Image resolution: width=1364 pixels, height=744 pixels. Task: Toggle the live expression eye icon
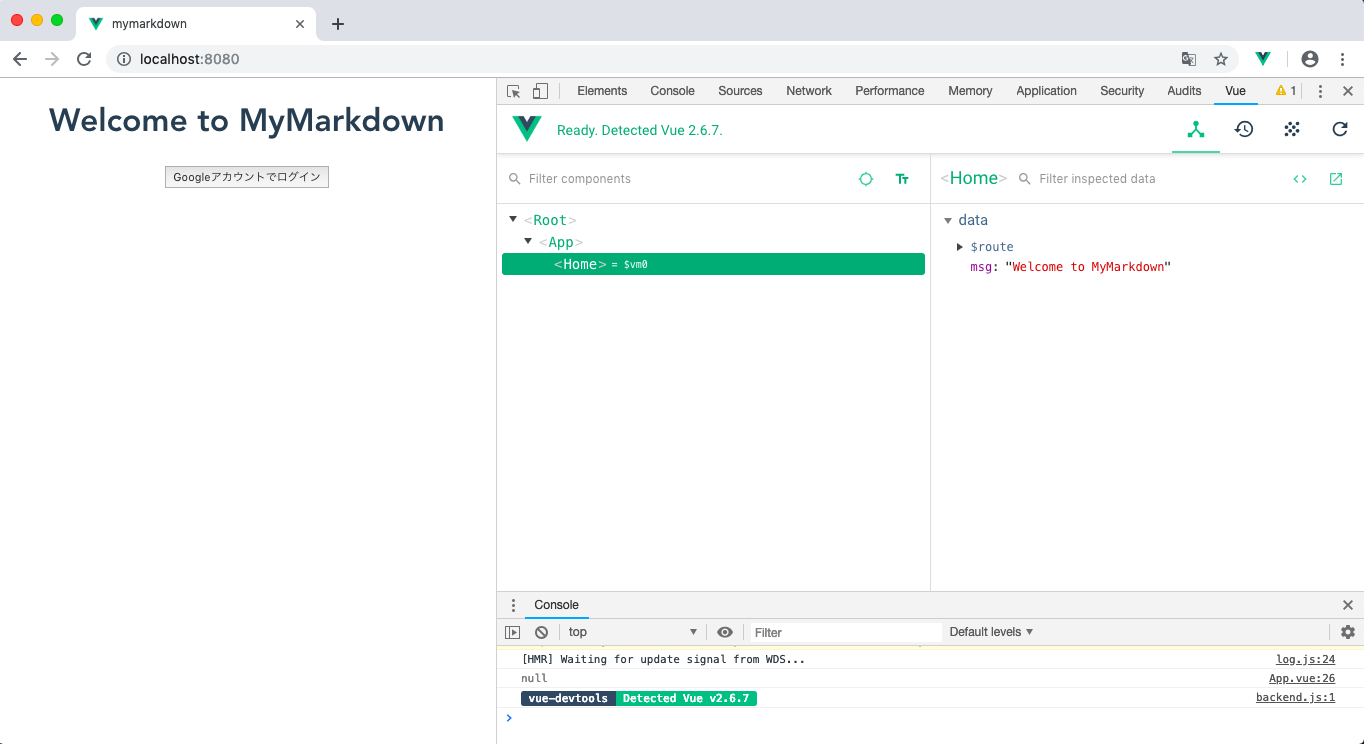click(725, 632)
